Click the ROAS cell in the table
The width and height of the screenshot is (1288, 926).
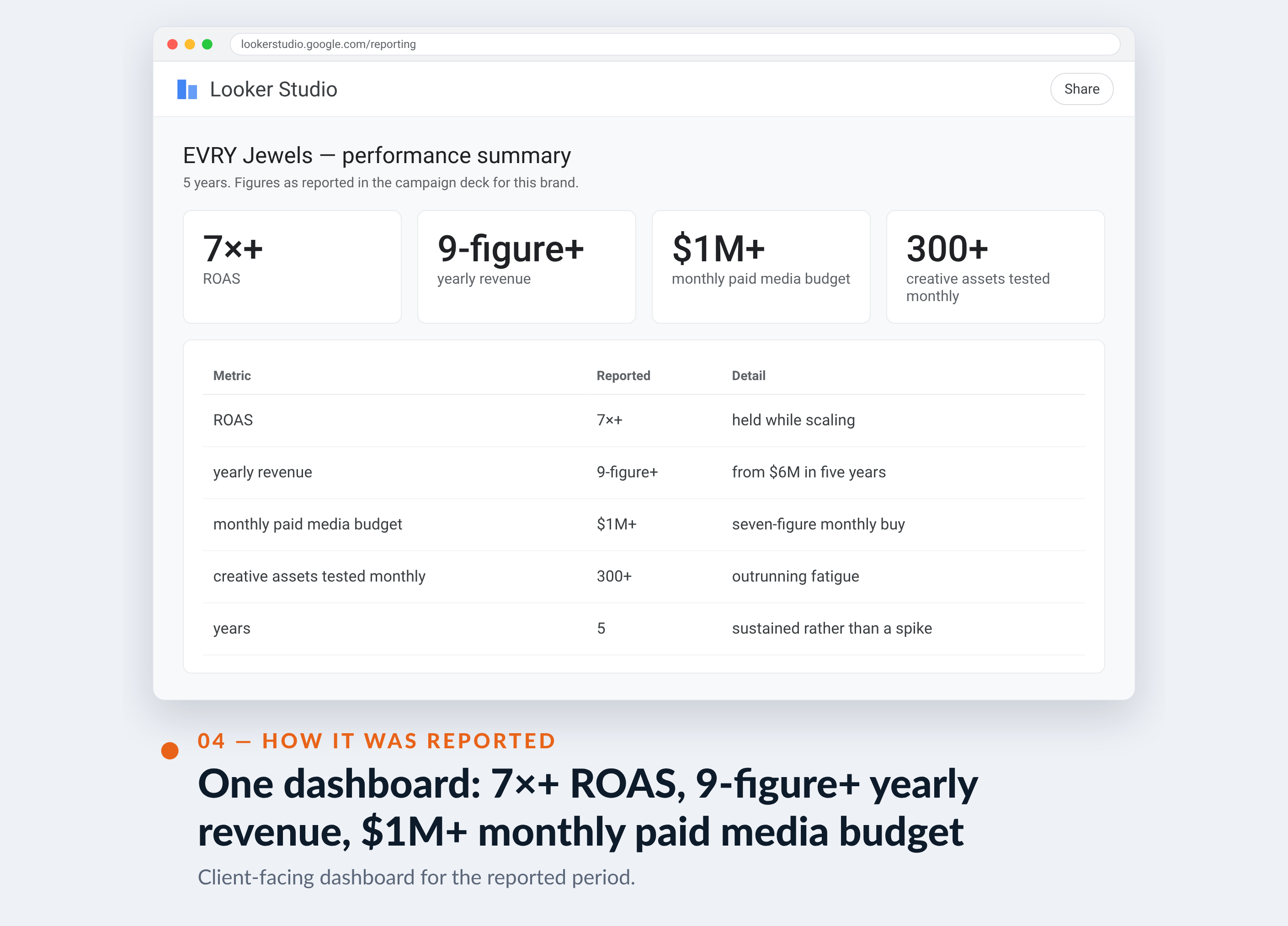[x=233, y=420]
